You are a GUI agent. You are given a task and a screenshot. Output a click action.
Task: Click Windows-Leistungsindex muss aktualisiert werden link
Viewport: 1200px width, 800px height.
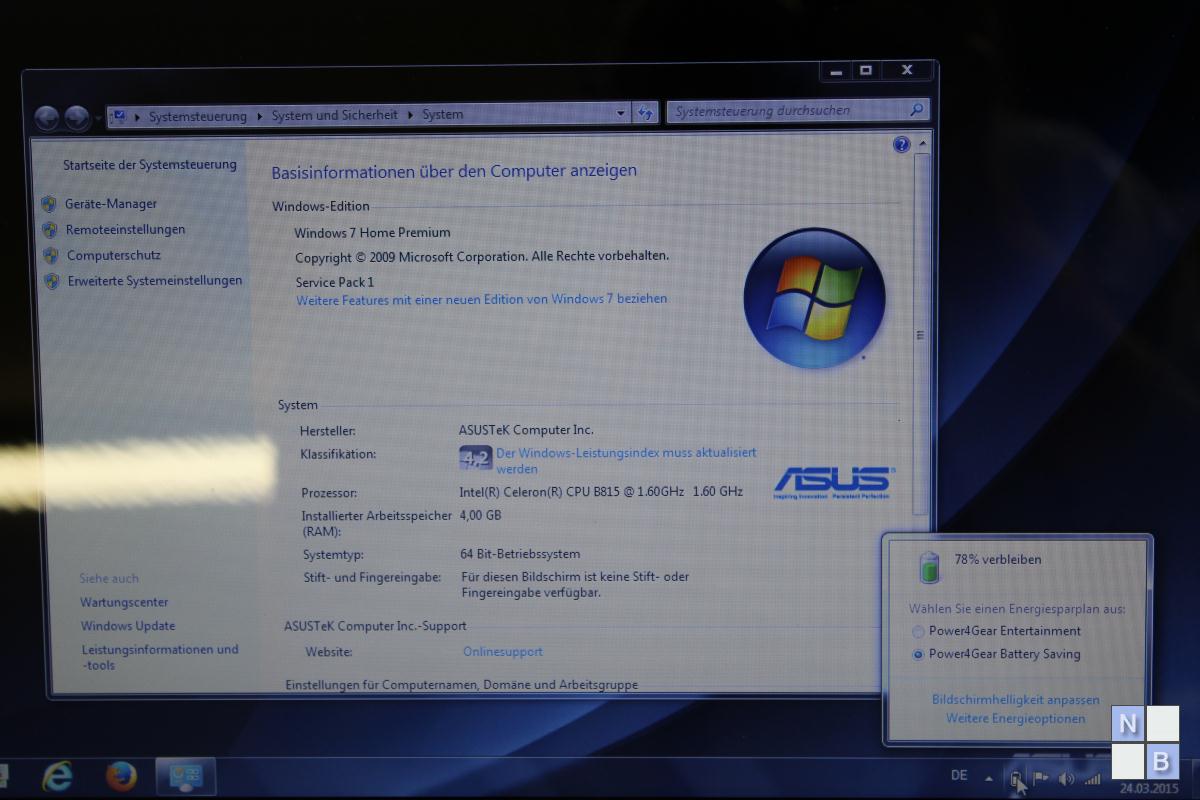(626, 461)
